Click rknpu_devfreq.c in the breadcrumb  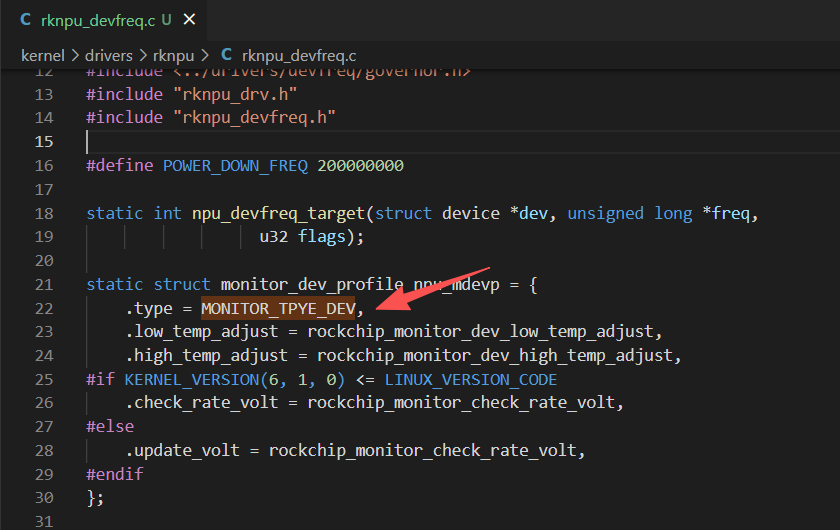point(299,56)
